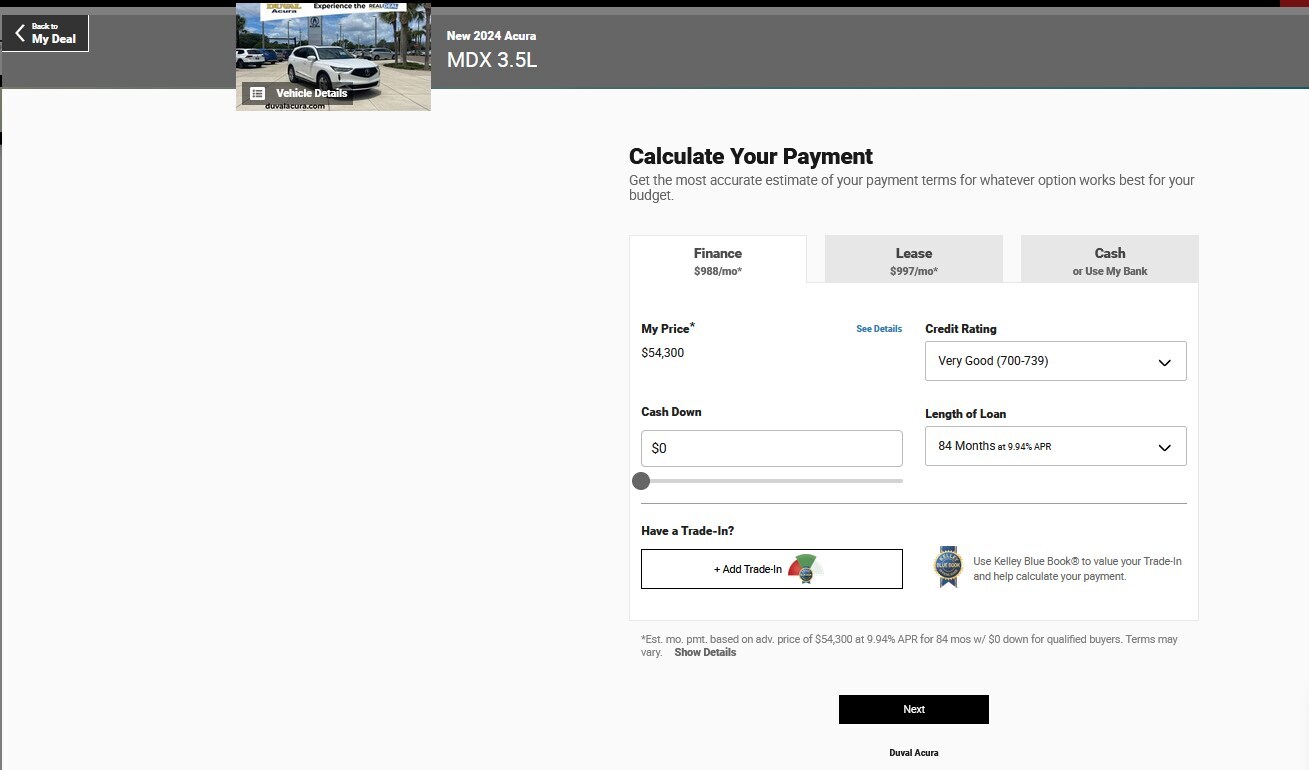Focus the Cash Down input field

[x=771, y=448]
